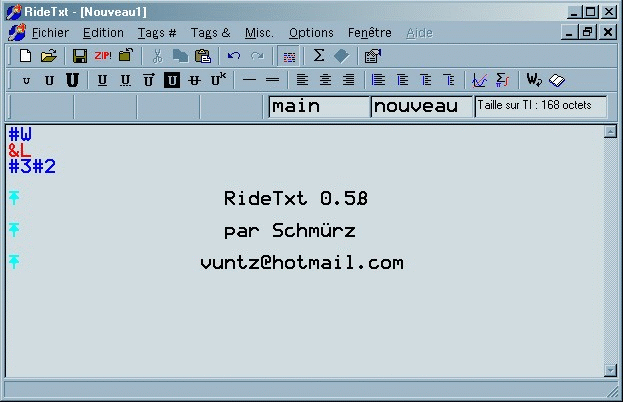Redo the last undone action

(257, 56)
